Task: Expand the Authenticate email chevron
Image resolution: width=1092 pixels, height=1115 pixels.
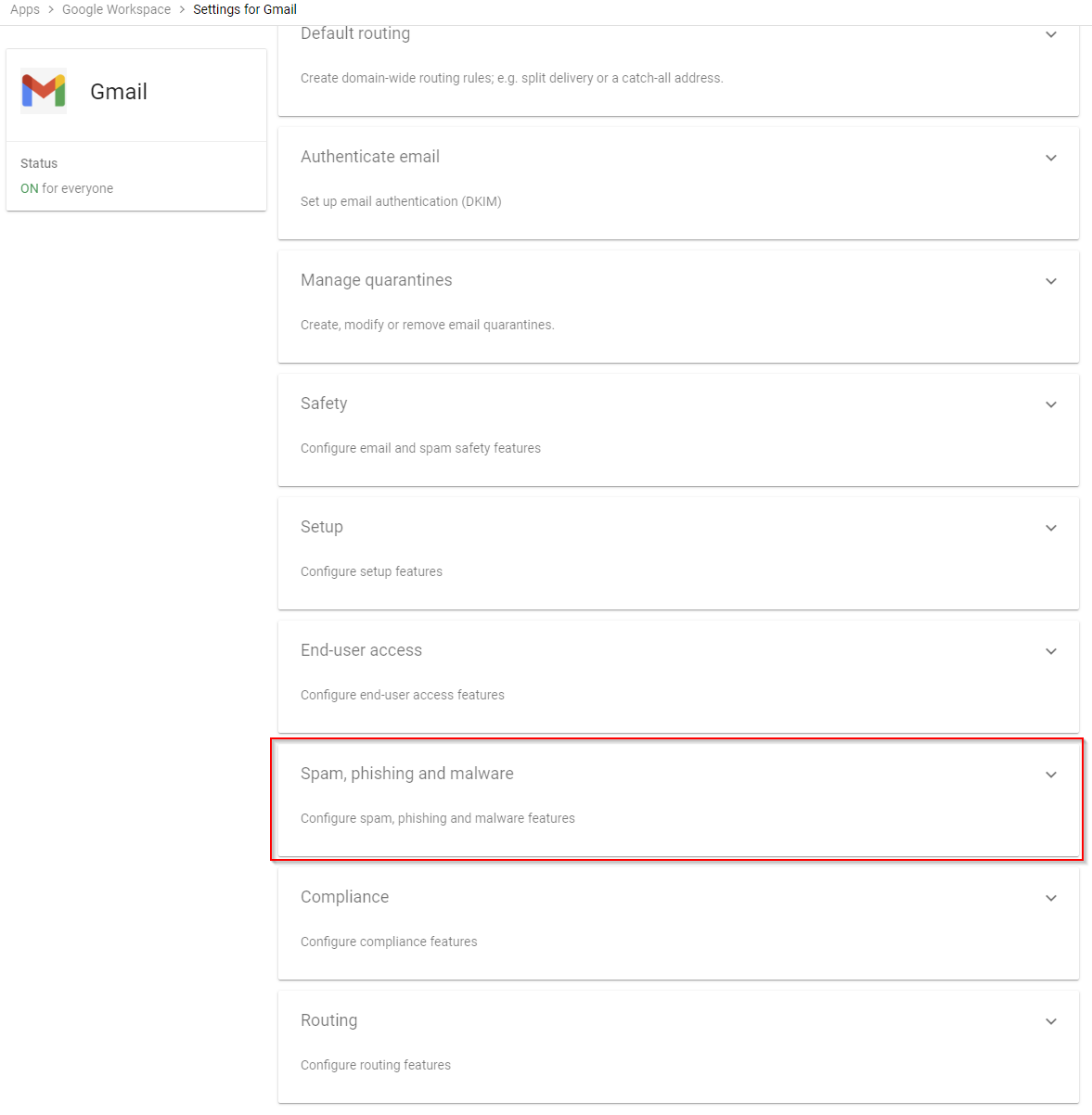Action: click(x=1051, y=158)
